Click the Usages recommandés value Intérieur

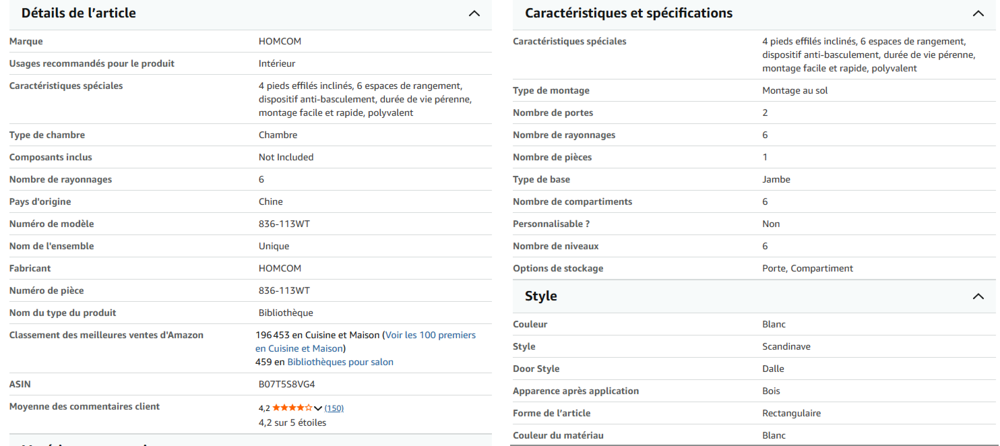pyautogui.click(x=277, y=64)
